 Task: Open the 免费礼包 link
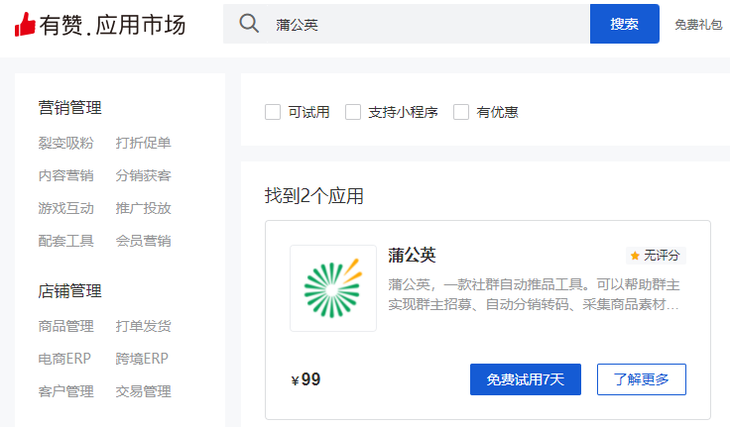[698, 25]
